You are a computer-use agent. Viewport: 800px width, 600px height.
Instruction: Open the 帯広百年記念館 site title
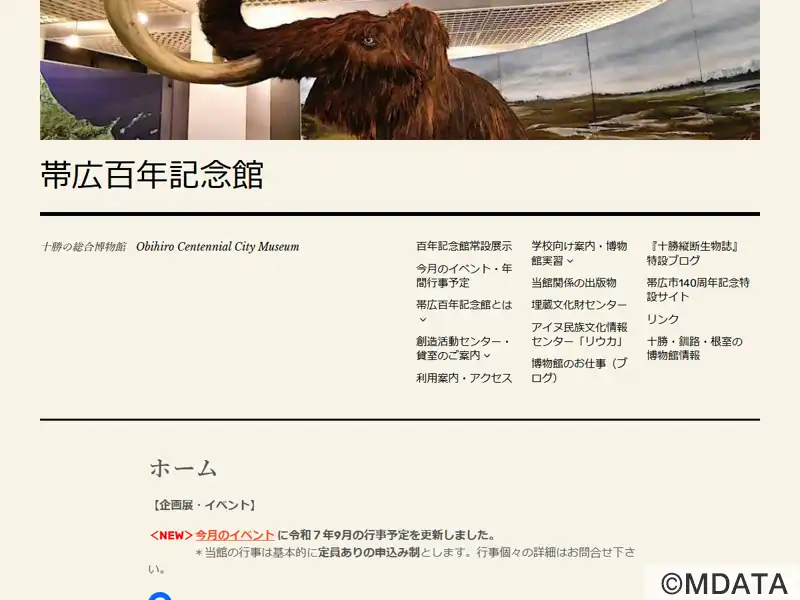(152, 174)
